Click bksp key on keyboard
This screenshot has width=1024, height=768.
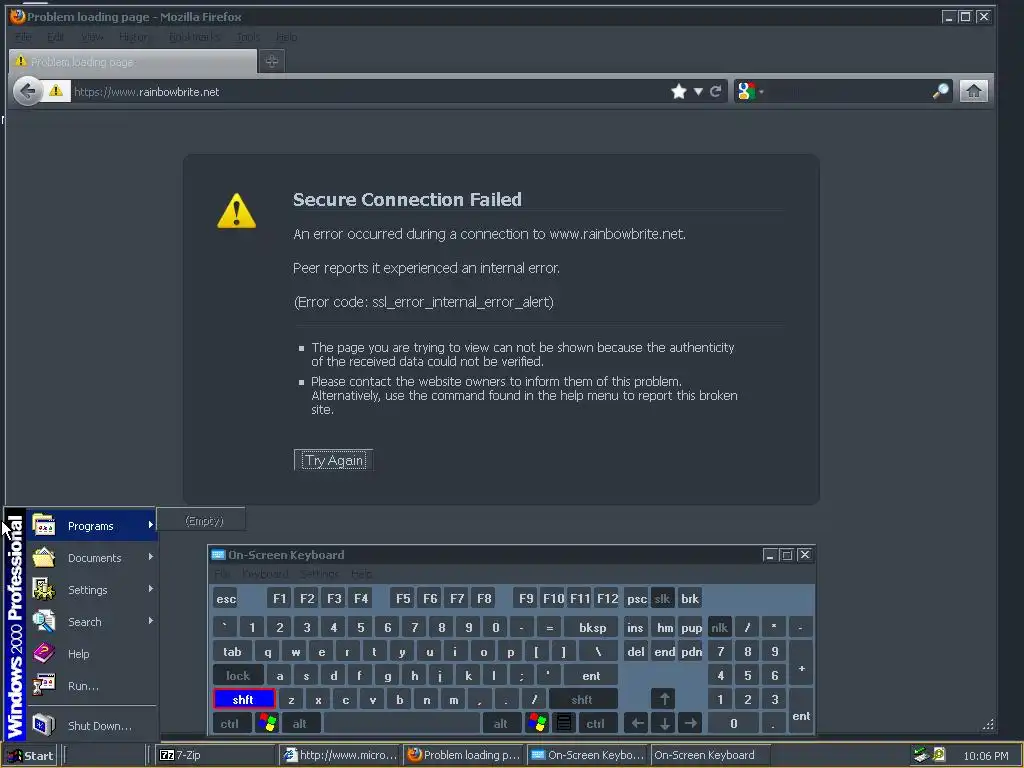(592, 628)
